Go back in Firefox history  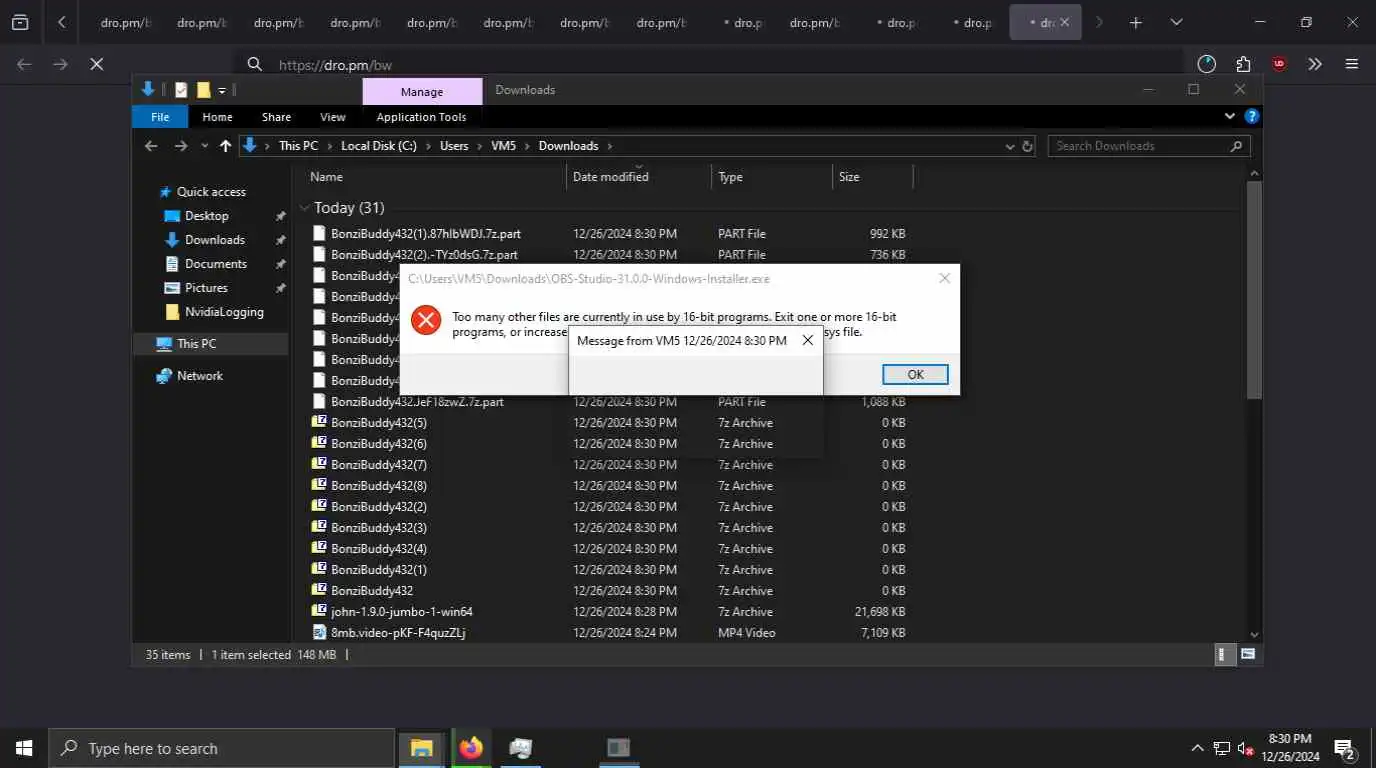[25, 64]
